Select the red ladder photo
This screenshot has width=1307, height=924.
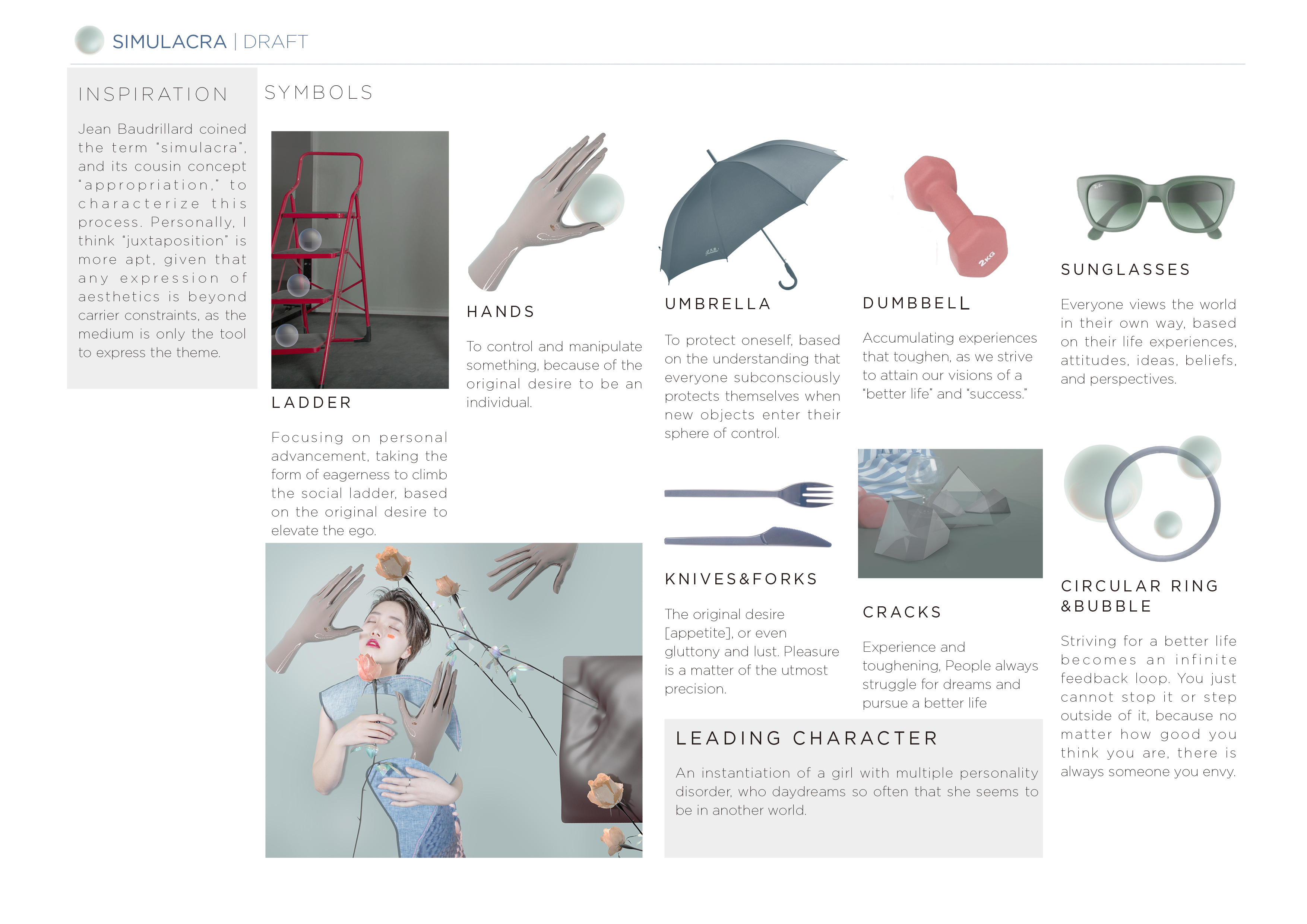click(360, 260)
